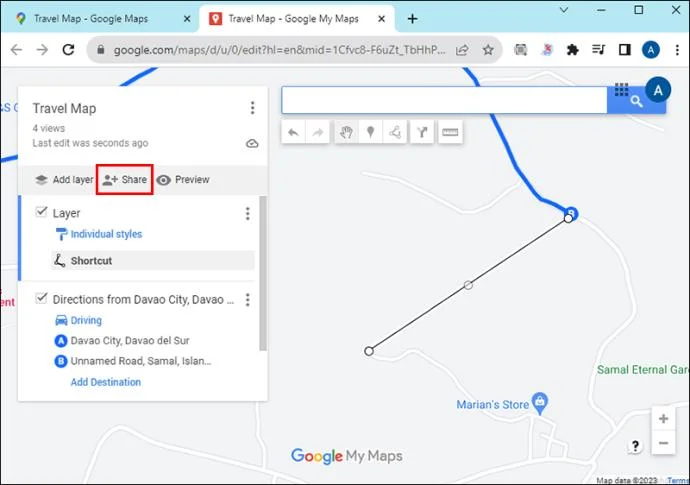The height and width of the screenshot is (485, 690).
Task: Select the Add marker pin tool
Action: 371,132
